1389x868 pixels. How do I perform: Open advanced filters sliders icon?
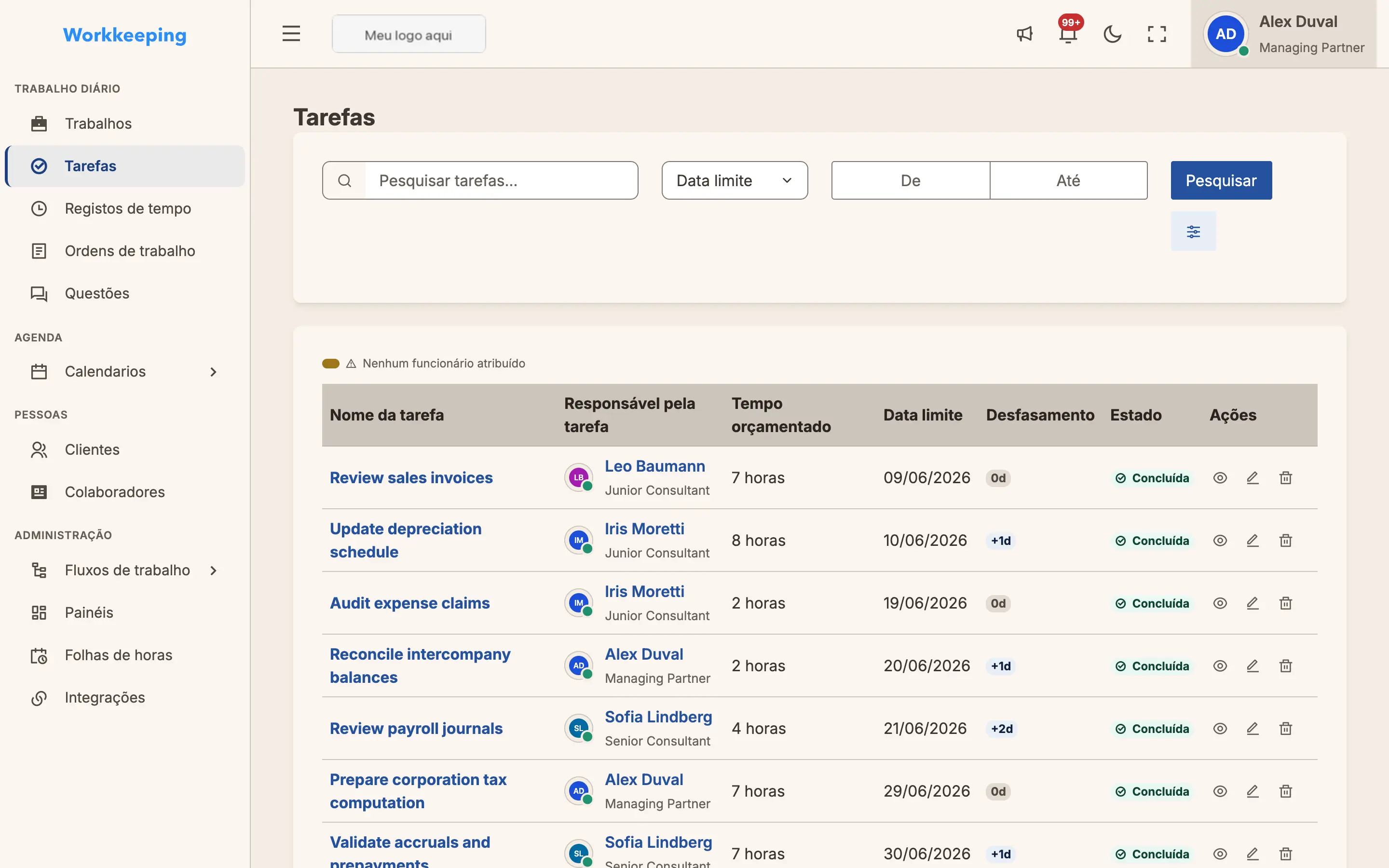[1193, 231]
